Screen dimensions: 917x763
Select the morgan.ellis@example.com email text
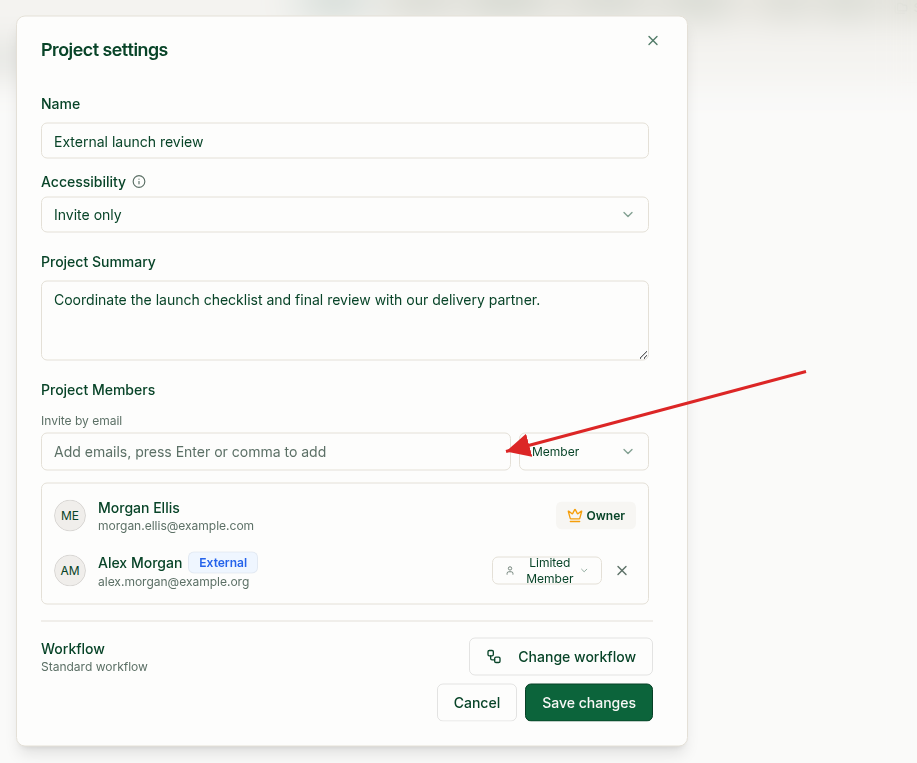176,526
